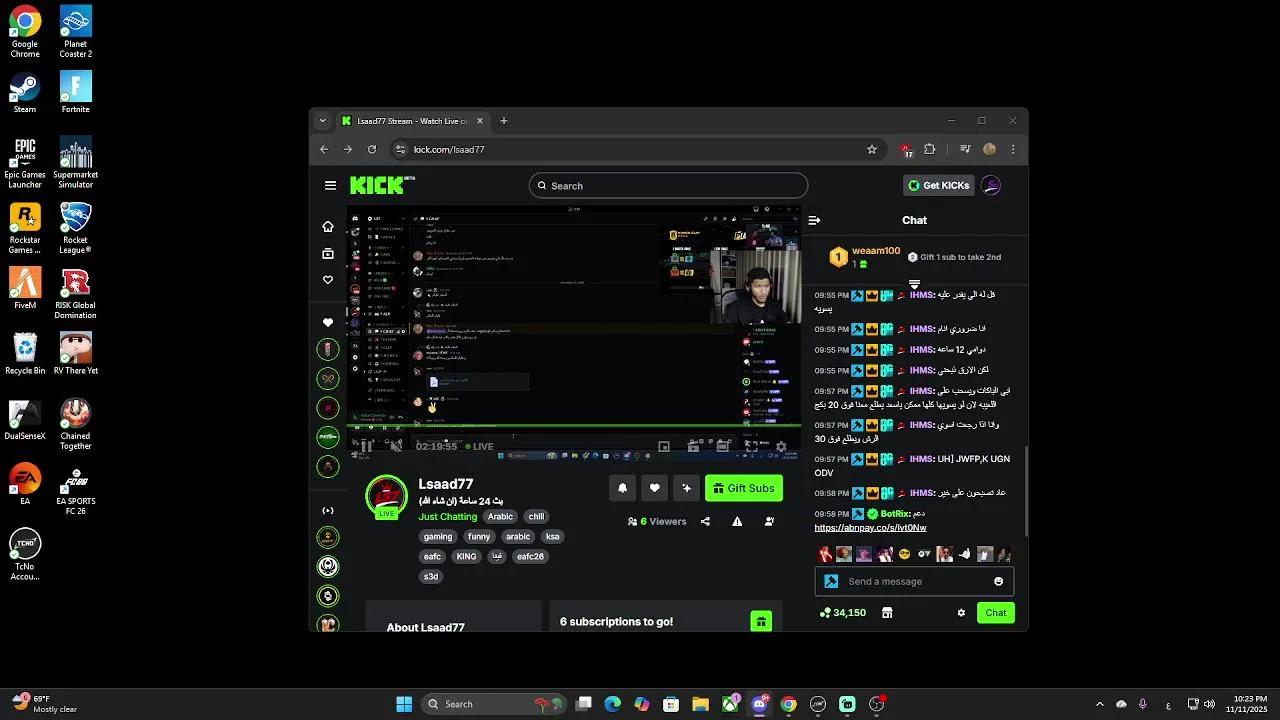Toggle fullscreen on the video player

click(751, 447)
